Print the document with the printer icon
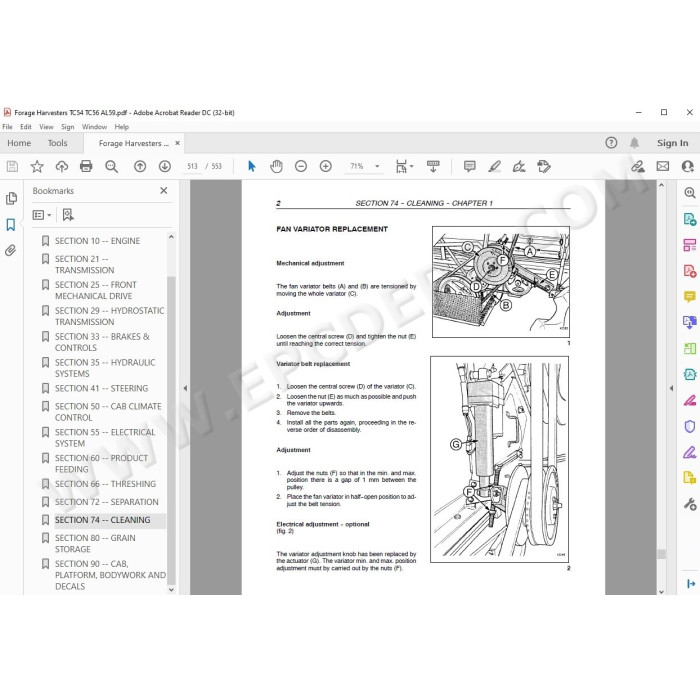Screen dimensions: 700x700 pos(86,167)
